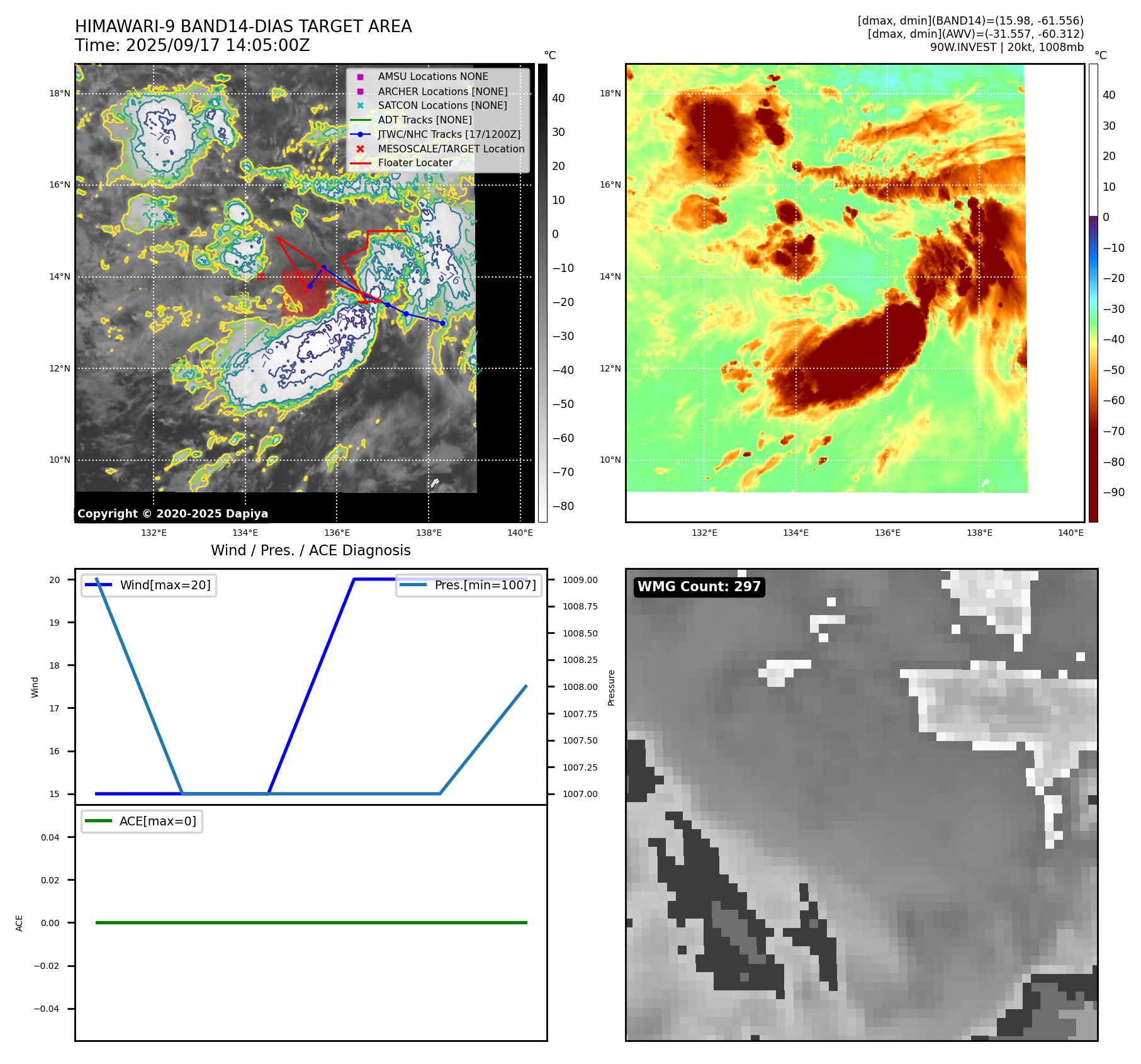Screen dimensions: 1141x1064
Task: Click the 140°E longitude label under the color map
Action: tap(1071, 533)
